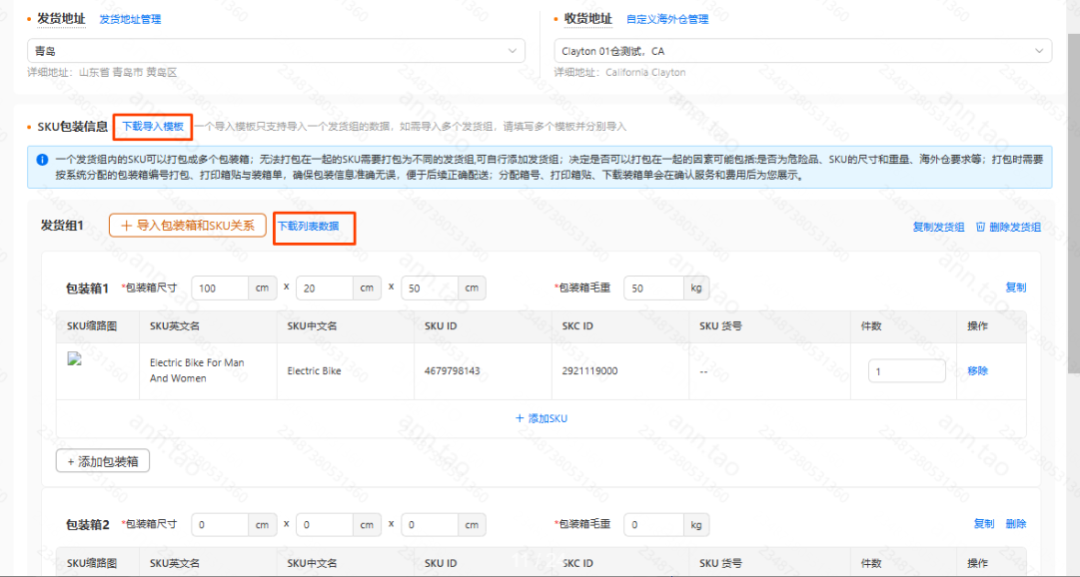
Task: Open 自定义海外仓管理 link
Action: 667,19
